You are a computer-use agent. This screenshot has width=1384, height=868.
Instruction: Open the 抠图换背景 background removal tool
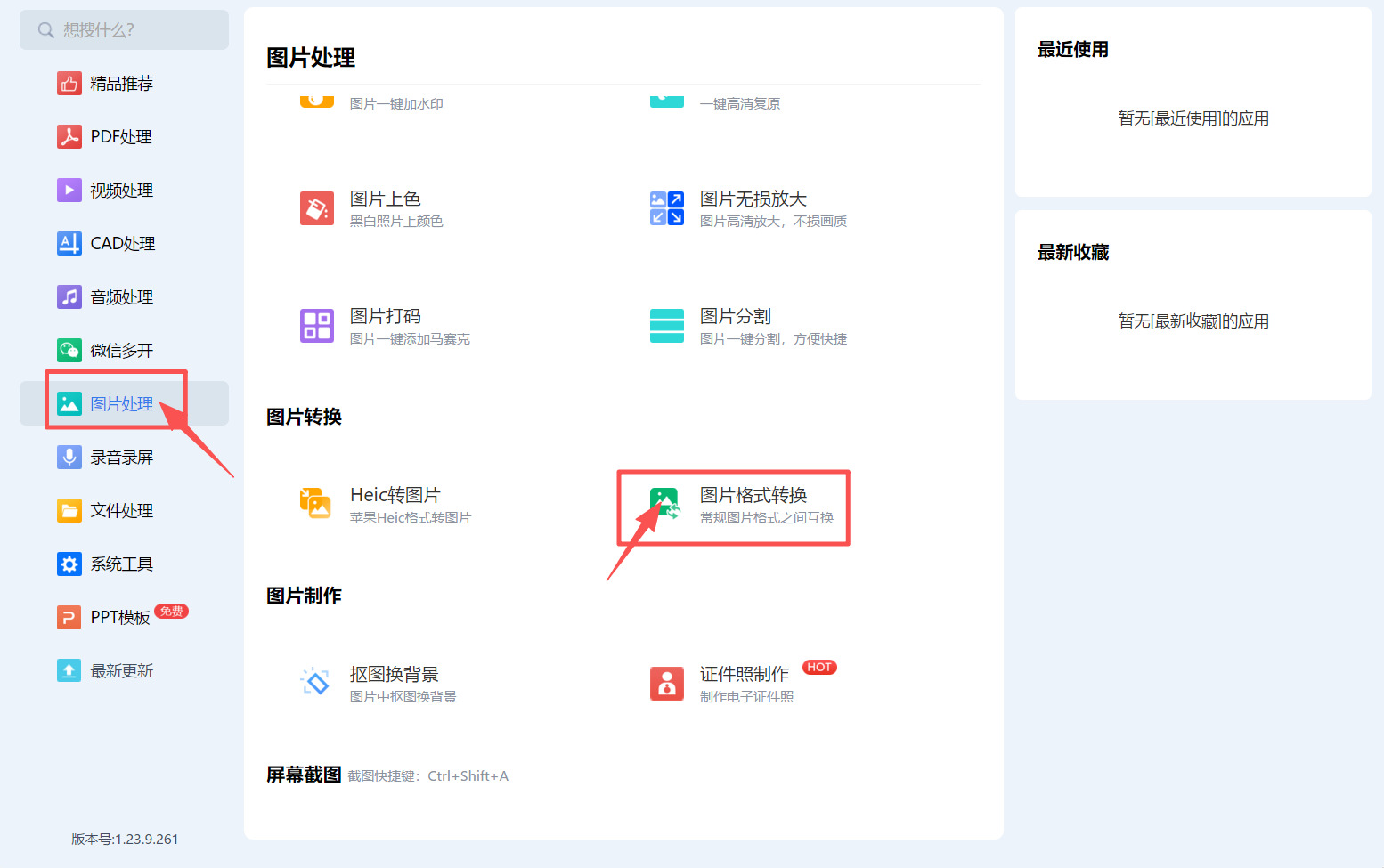pos(395,683)
